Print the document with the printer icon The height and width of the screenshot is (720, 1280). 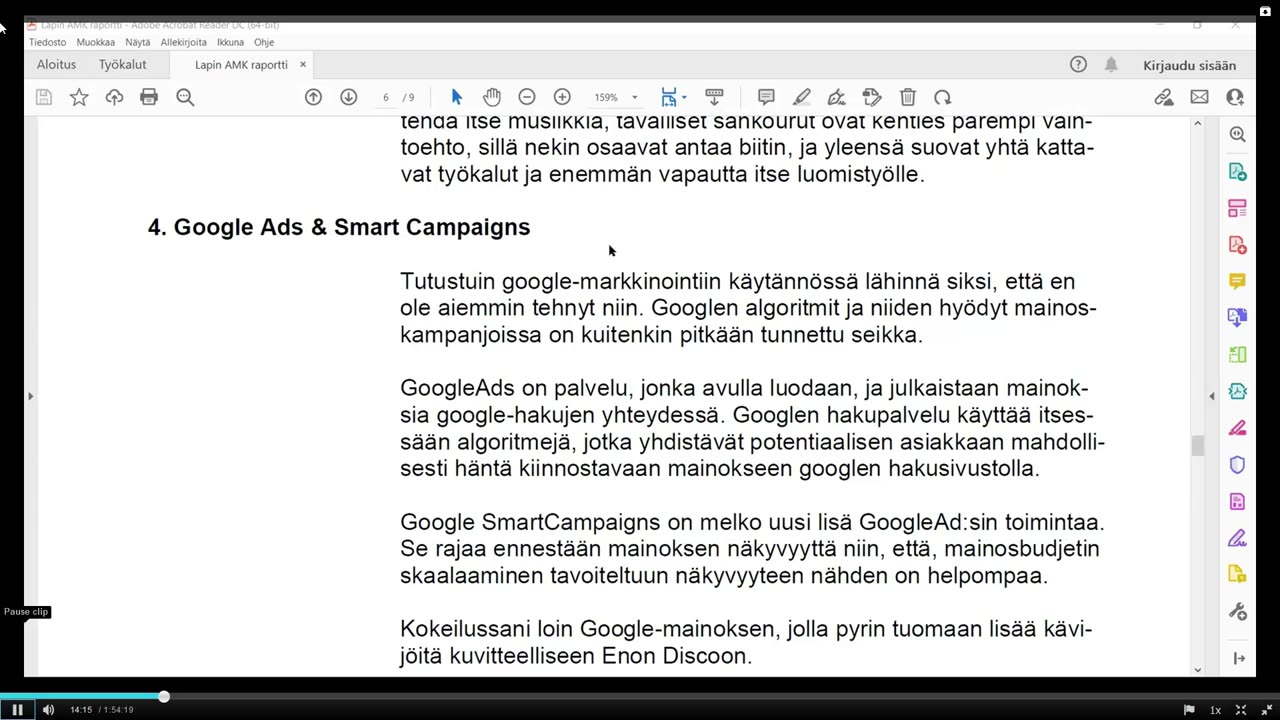point(149,97)
